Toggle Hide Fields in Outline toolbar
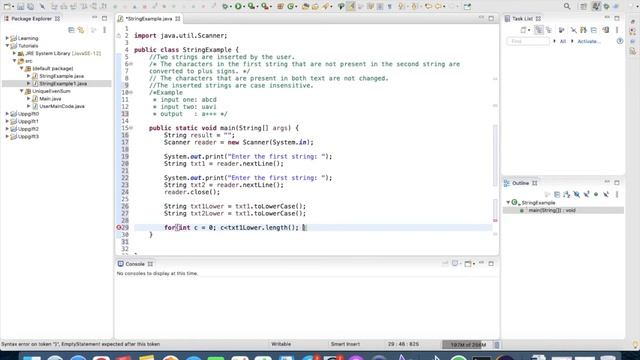 576,195
